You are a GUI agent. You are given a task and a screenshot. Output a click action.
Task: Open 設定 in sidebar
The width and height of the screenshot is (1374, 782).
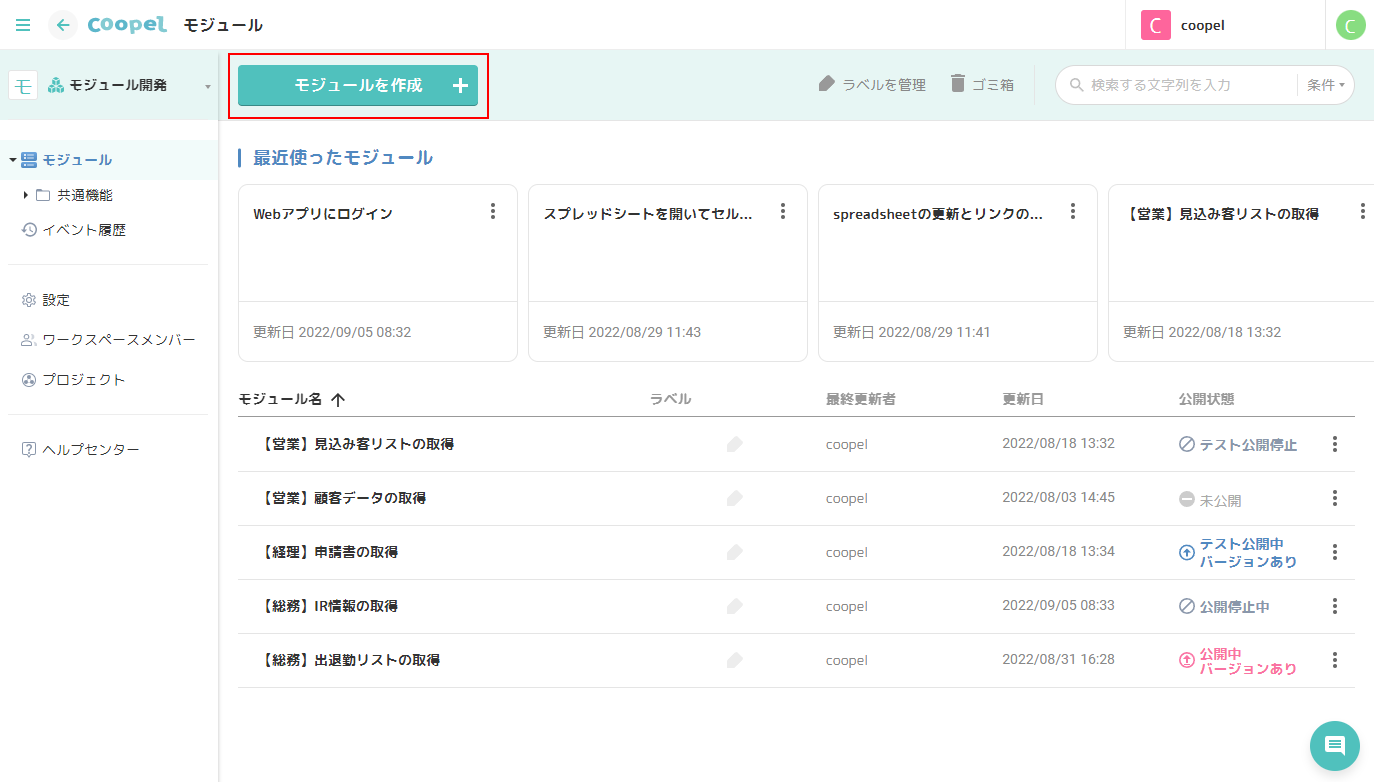click(46, 300)
